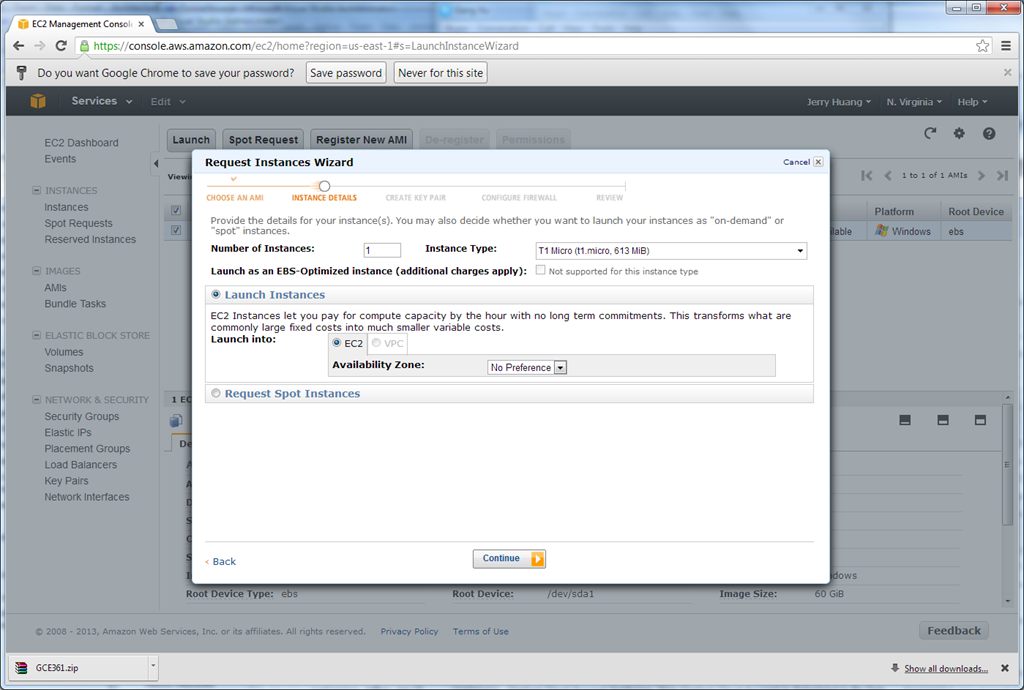Open Spot Requests in sidebar

(78, 223)
